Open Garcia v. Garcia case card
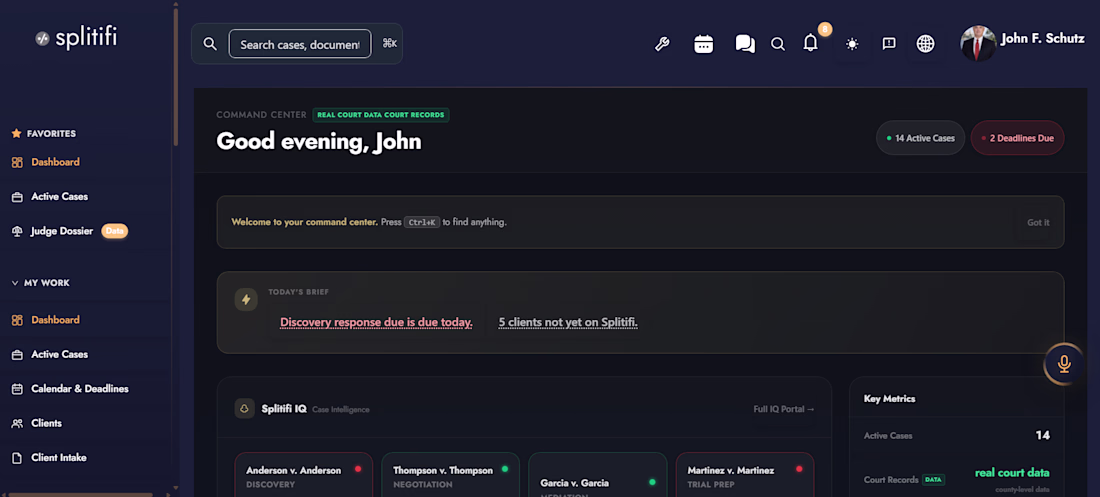Screen dimensions: 1100x497 [598, 475]
